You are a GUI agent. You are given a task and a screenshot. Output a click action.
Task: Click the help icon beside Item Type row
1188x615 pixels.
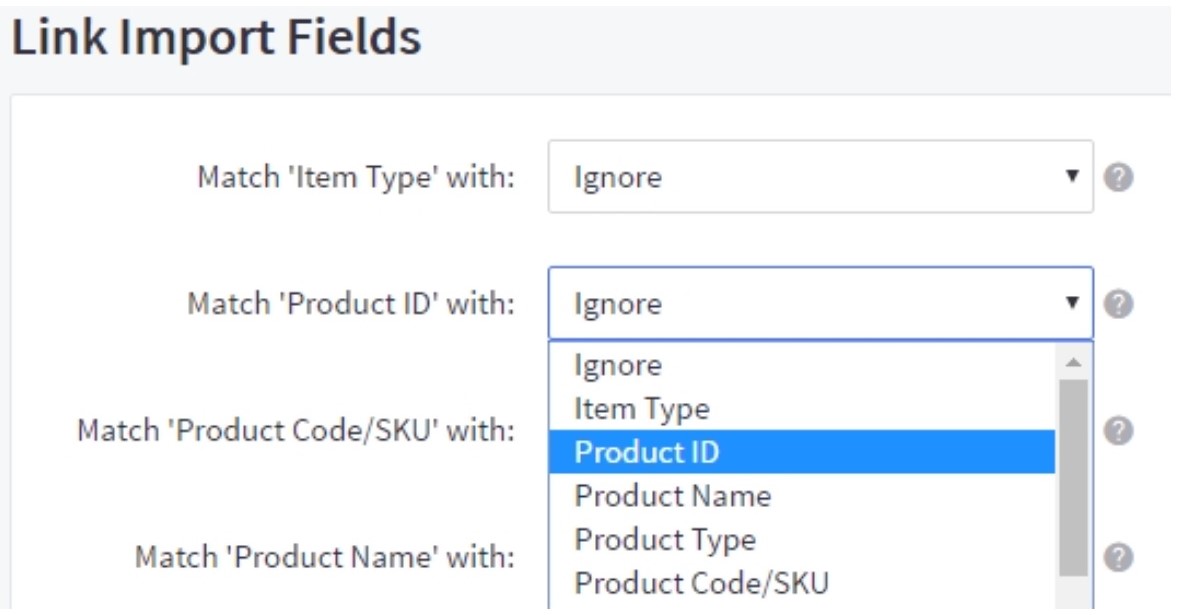[x=1120, y=177]
